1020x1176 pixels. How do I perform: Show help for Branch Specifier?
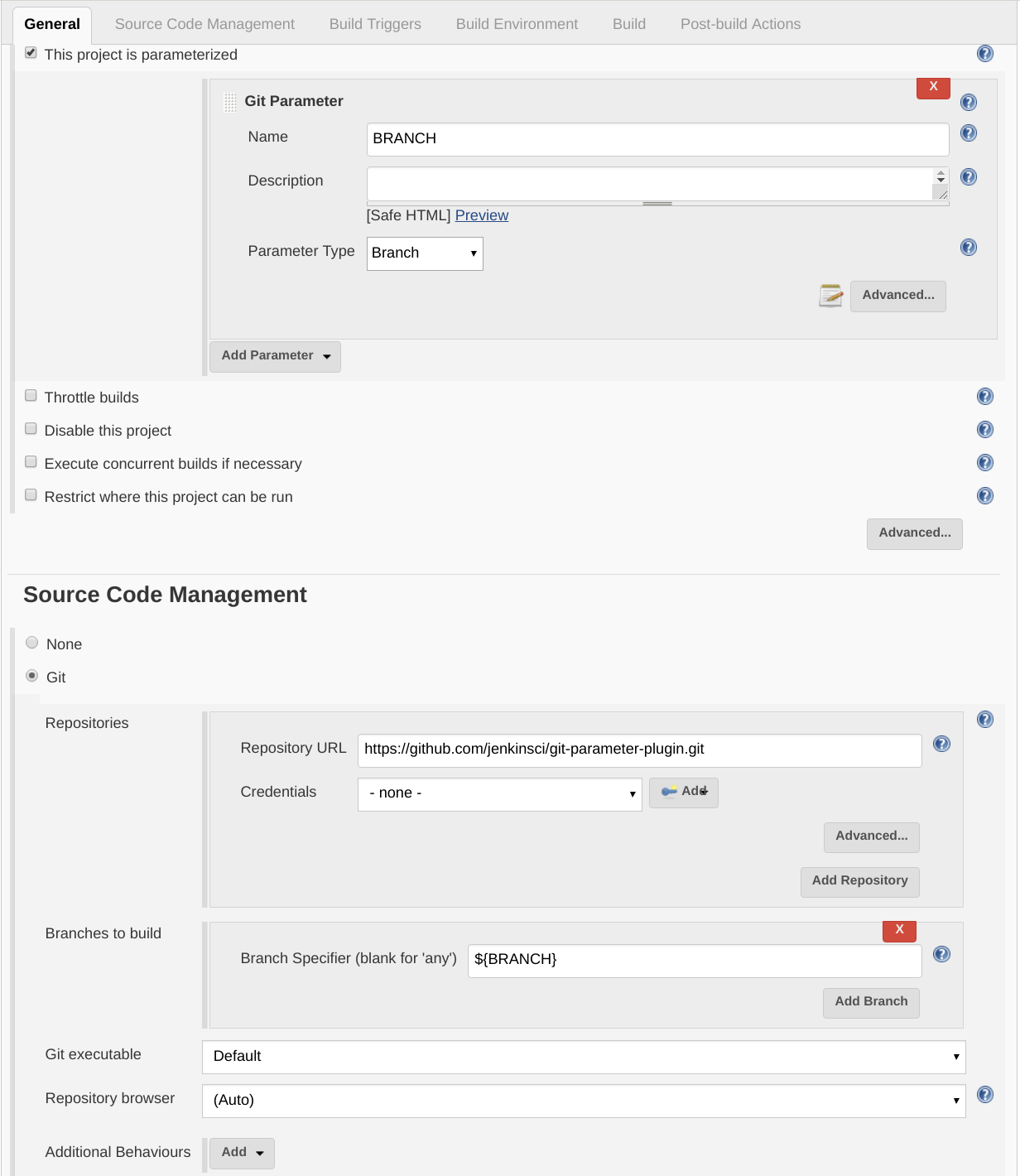click(x=941, y=955)
